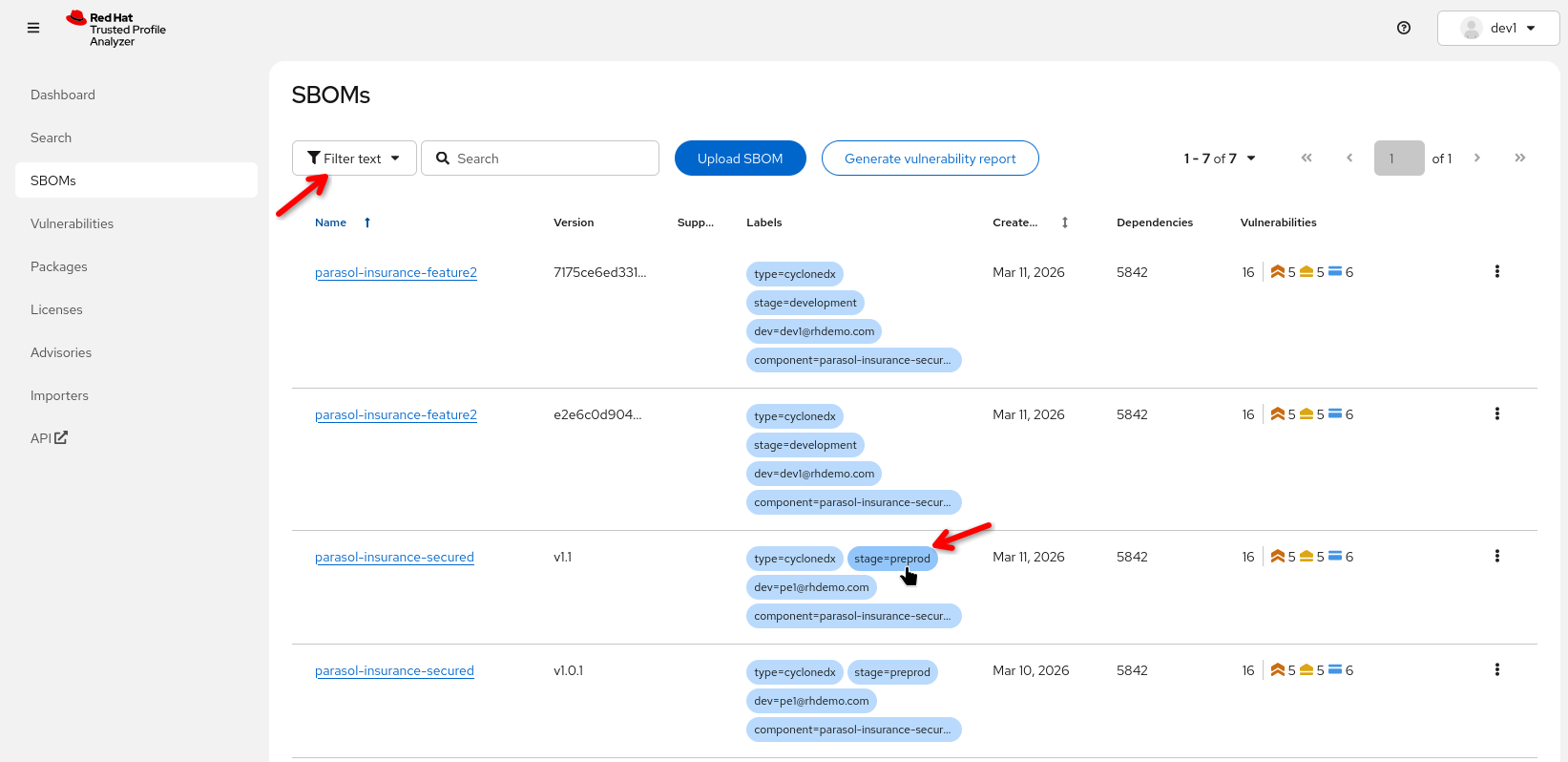Click the help question mark icon

click(x=1403, y=28)
